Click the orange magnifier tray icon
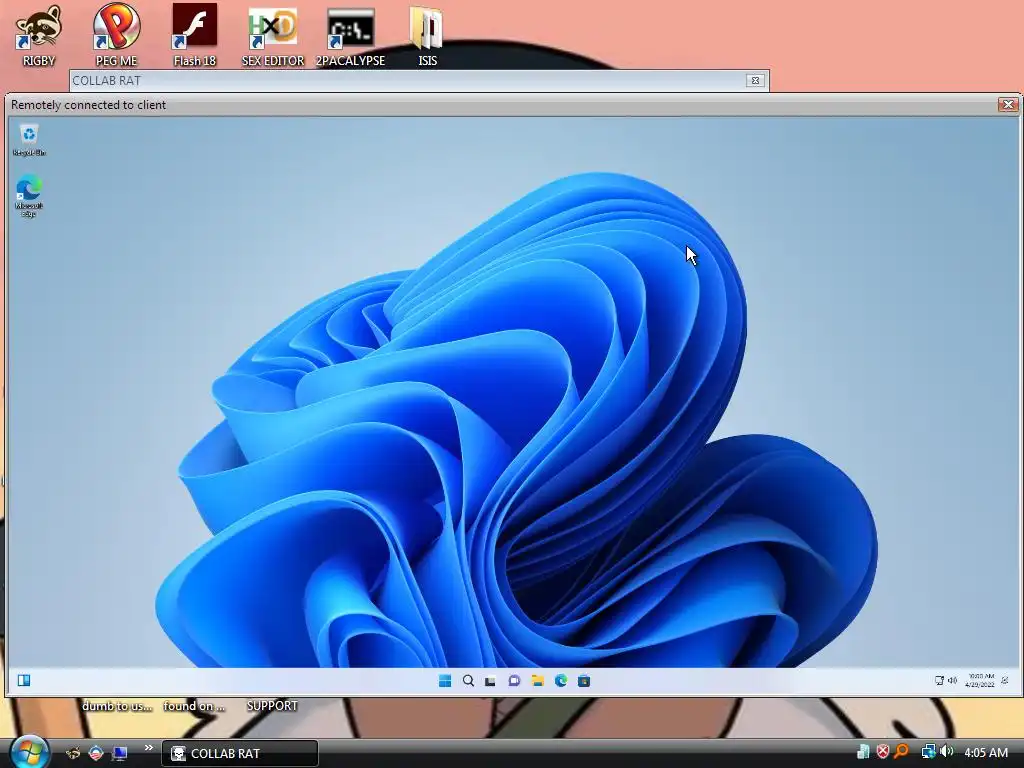Screen dimensions: 1024x768 click(902, 752)
